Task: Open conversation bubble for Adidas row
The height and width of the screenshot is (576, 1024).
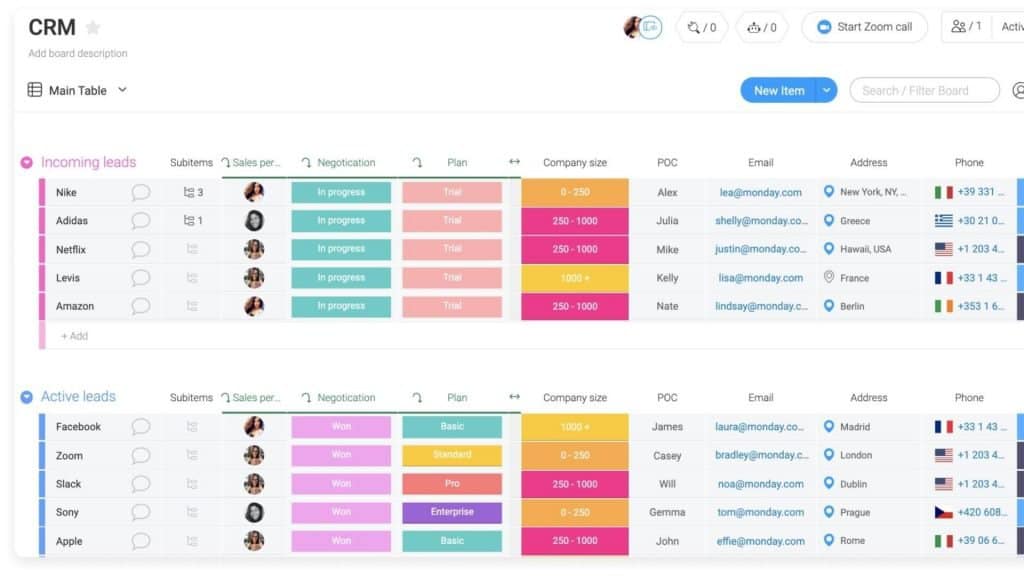Action: point(140,221)
